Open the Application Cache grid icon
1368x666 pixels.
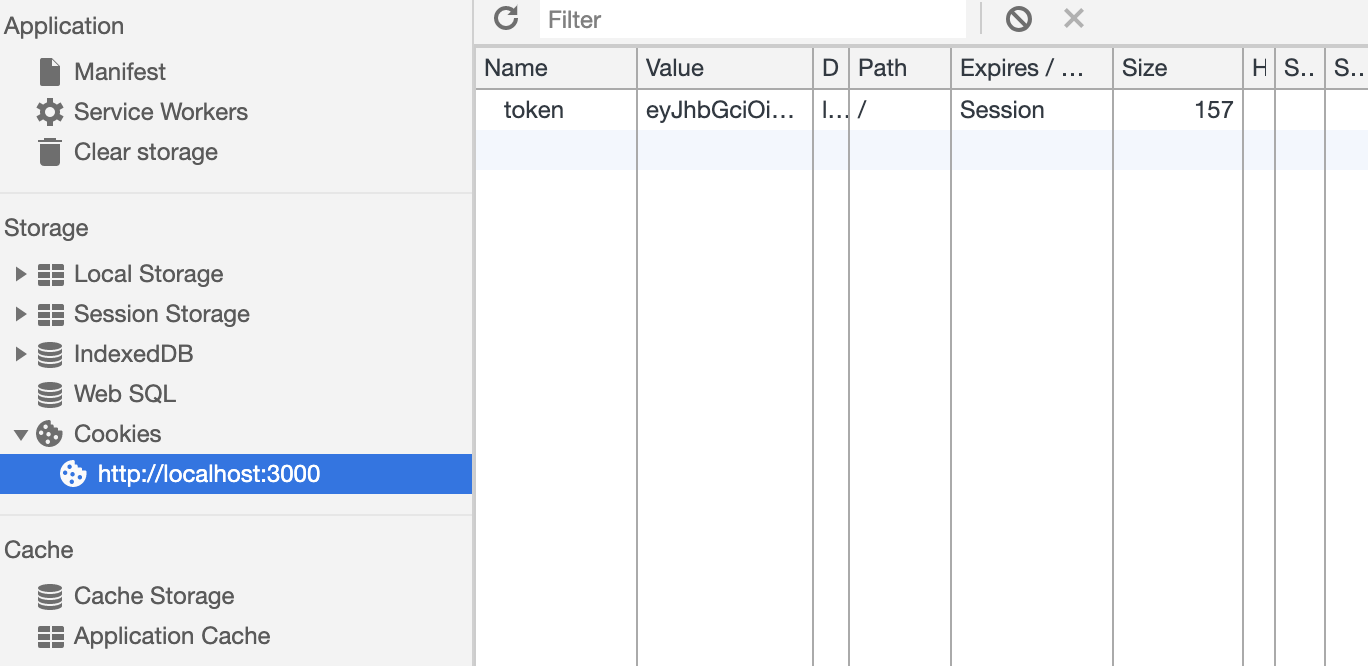pos(49,636)
